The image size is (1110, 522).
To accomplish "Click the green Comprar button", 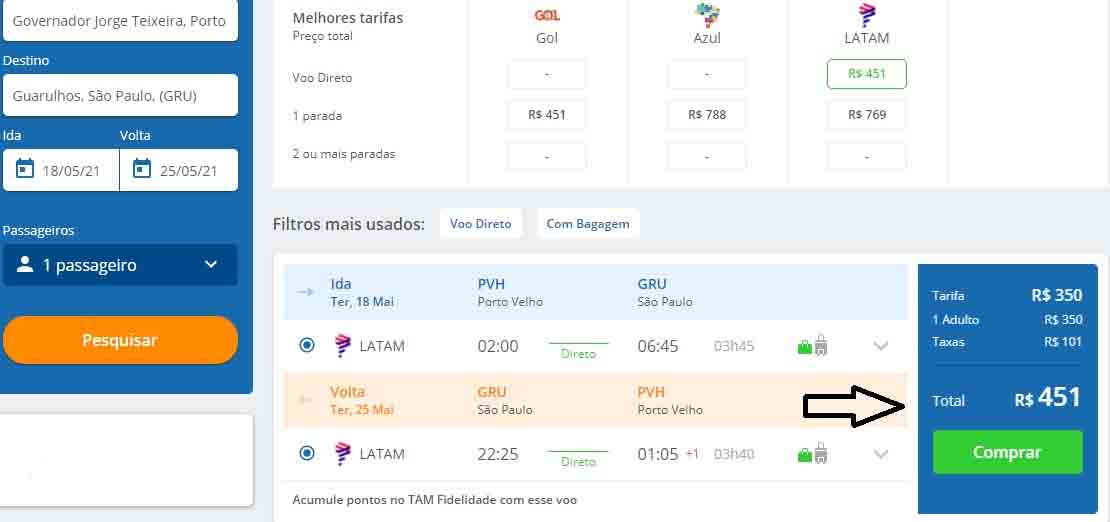I will [x=1007, y=452].
